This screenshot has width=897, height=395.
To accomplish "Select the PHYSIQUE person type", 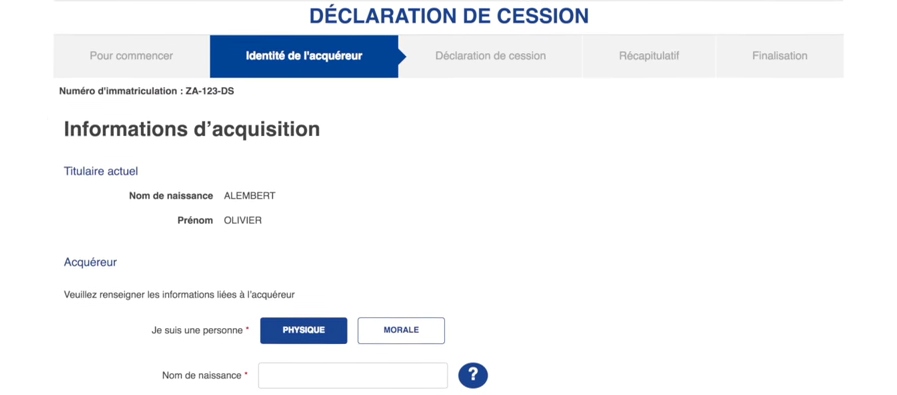I will 303,330.
